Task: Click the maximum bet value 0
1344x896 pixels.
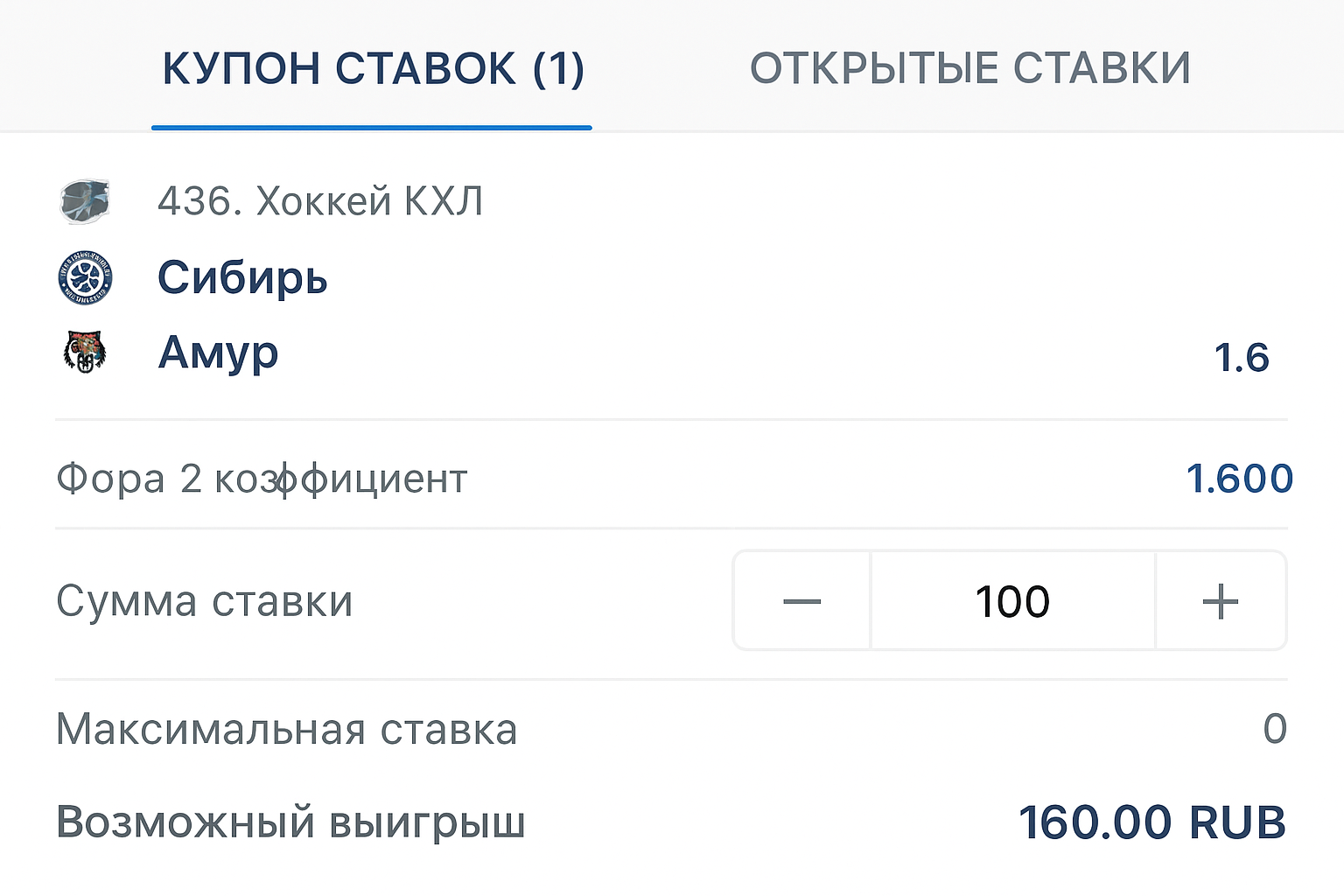Action: pos(1275,729)
